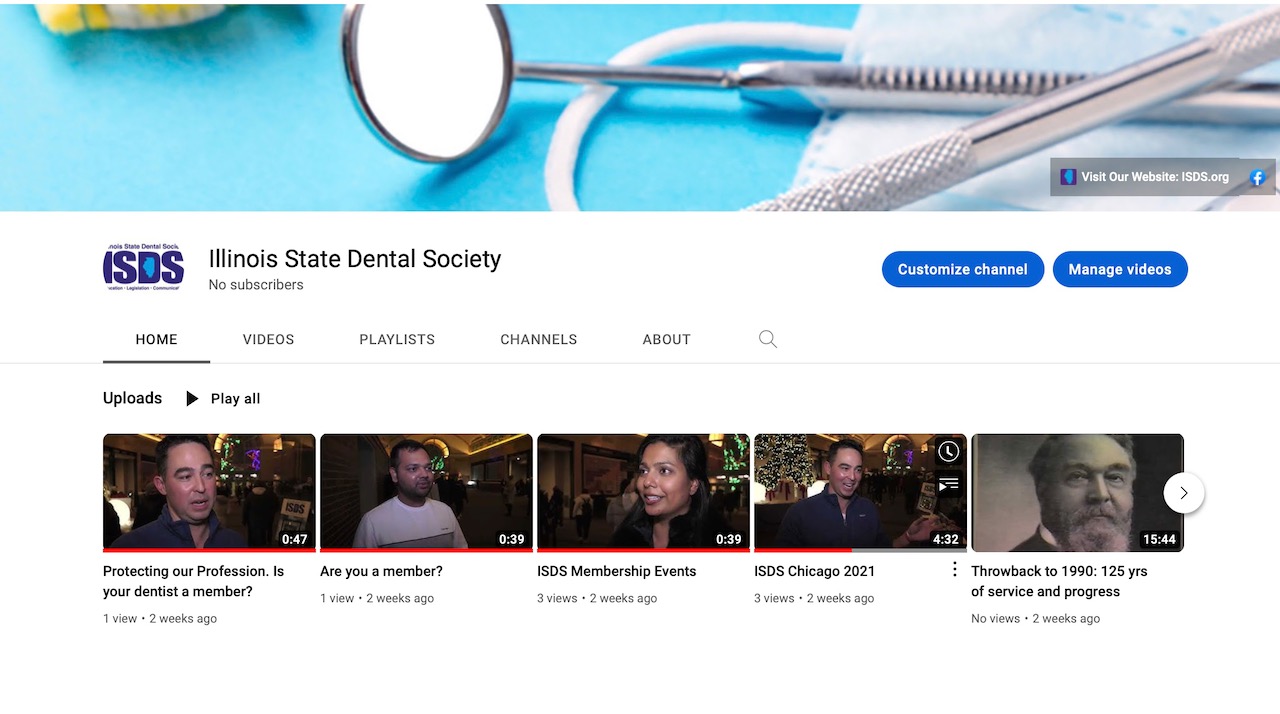Screen dimensions: 1280x714
Task: Click the ISDS Chicago 2021 thumbnail
Action: pos(860,491)
